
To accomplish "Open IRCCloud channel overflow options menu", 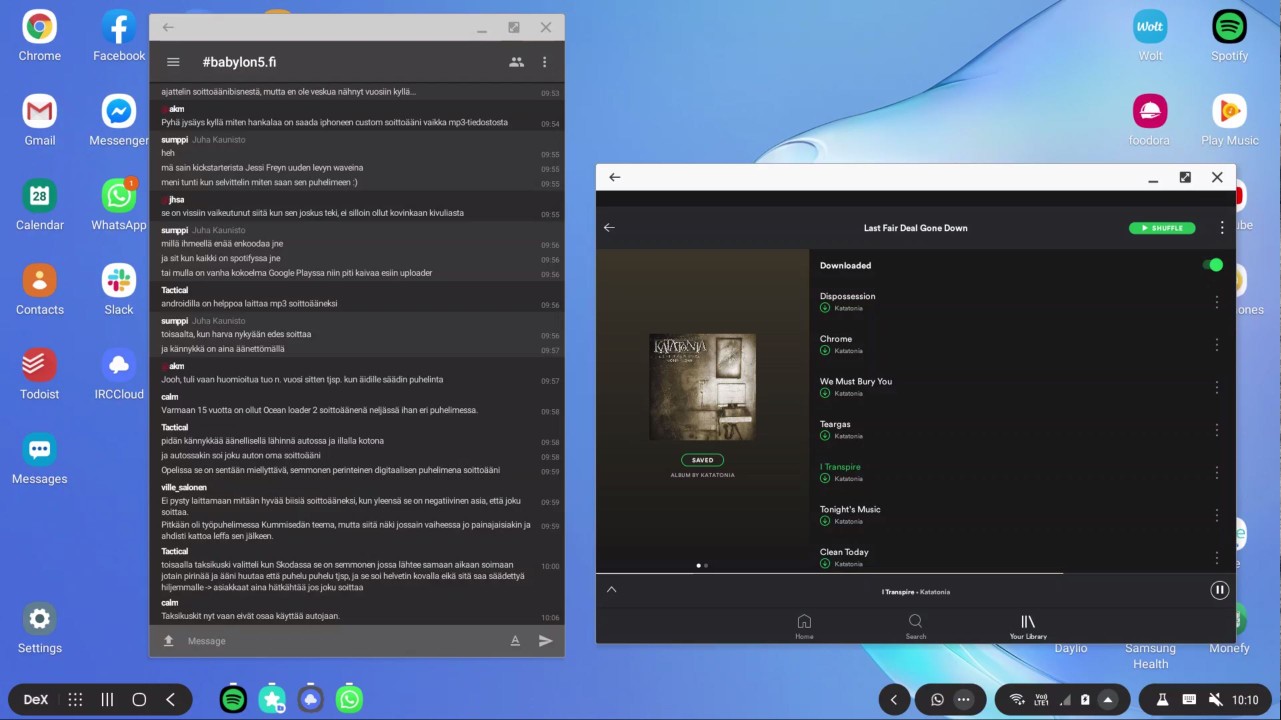I will coord(544,62).
